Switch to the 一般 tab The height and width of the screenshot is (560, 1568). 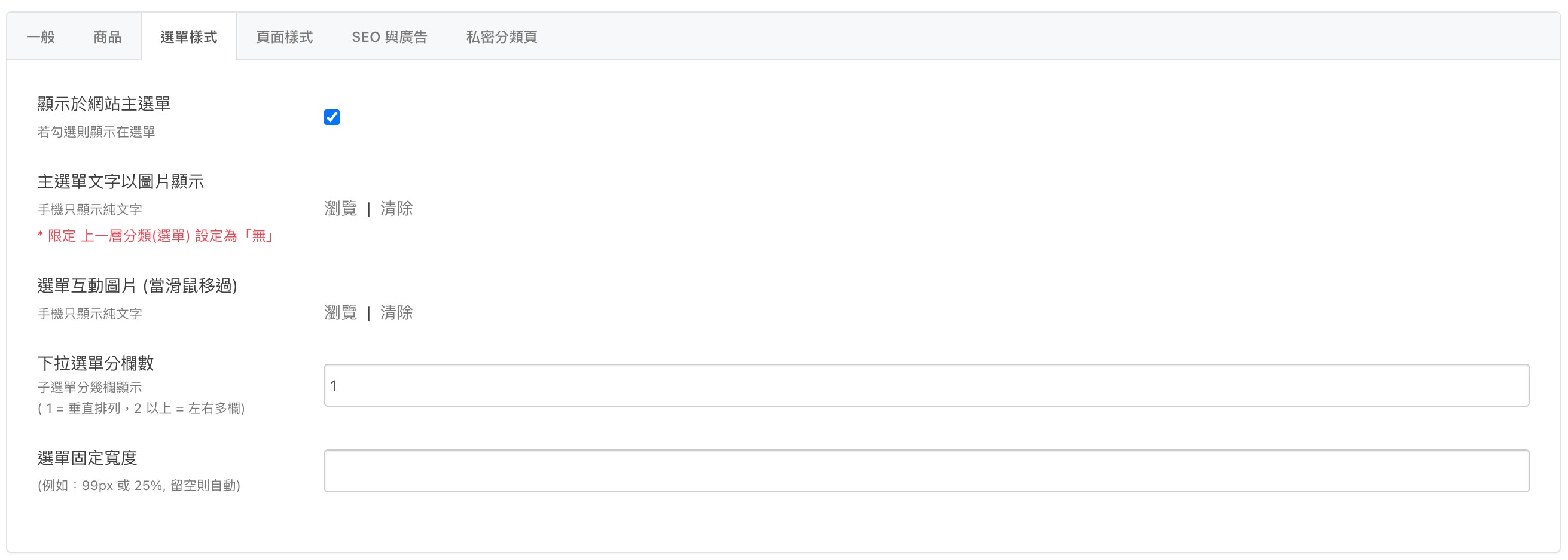point(41,37)
